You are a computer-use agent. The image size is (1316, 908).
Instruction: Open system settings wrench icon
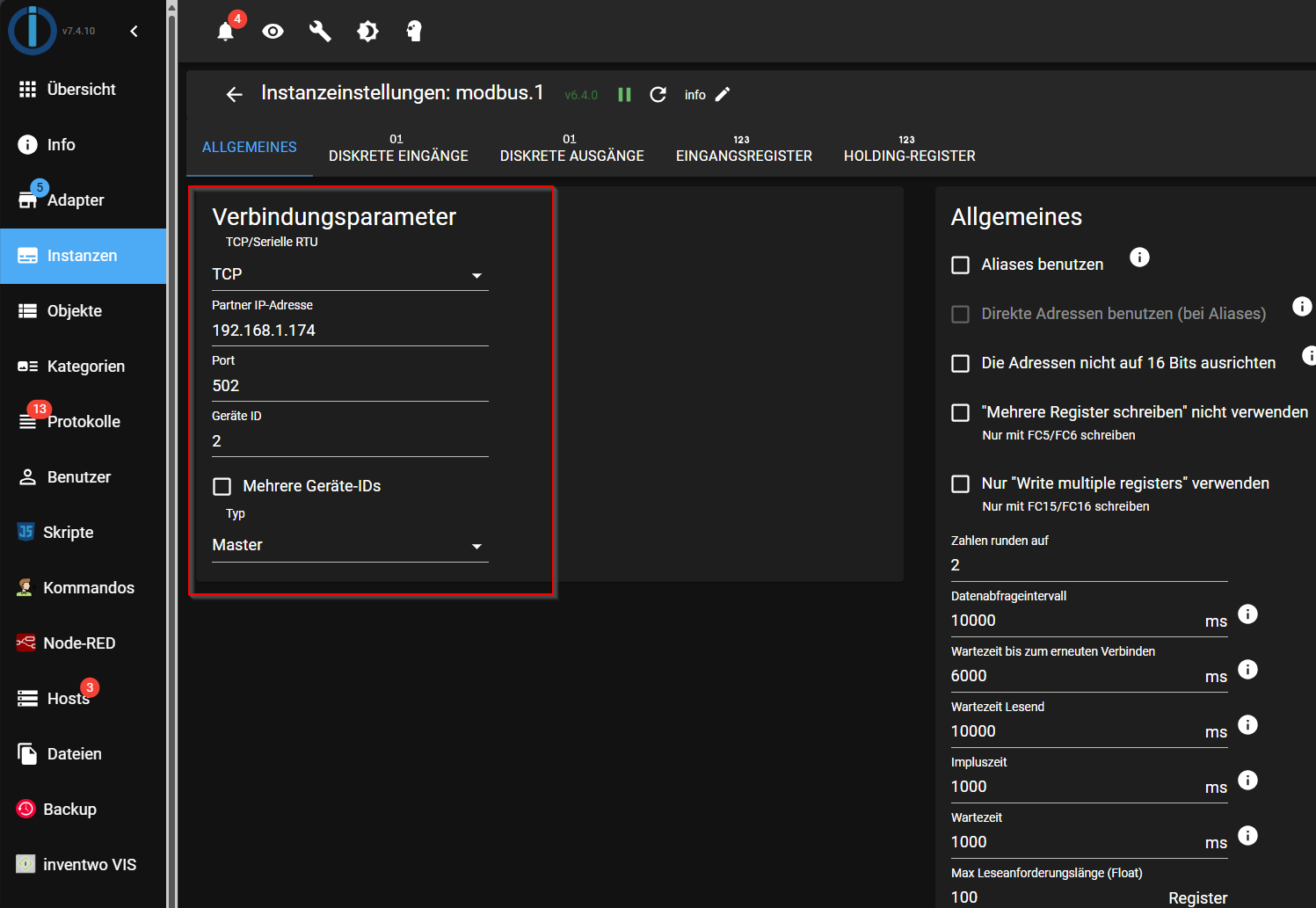320,32
